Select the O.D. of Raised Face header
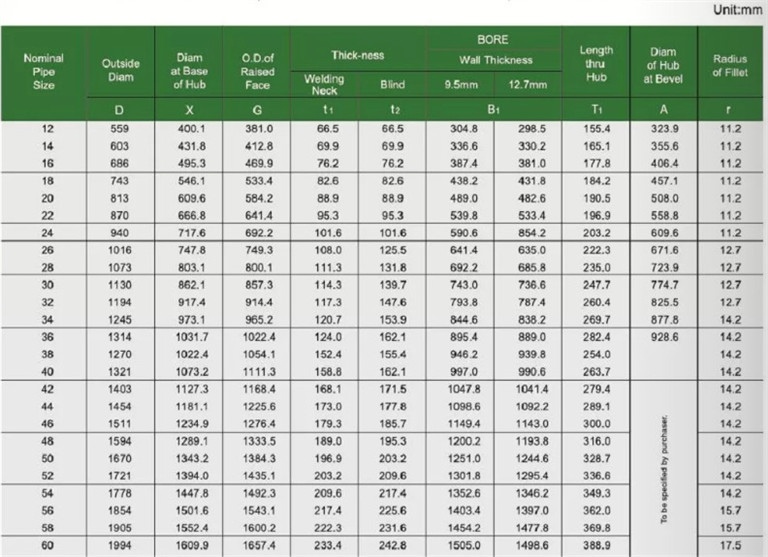This screenshot has height=557, width=768. [x=258, y=72]
